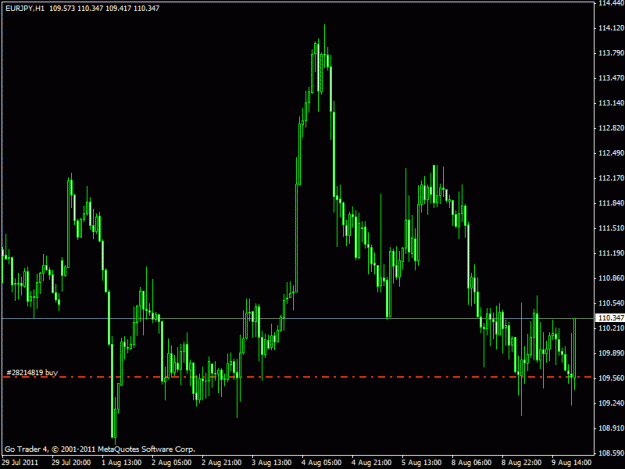
Task: Click the white current-price horizontal line
Action: click(x=298, y=318)
